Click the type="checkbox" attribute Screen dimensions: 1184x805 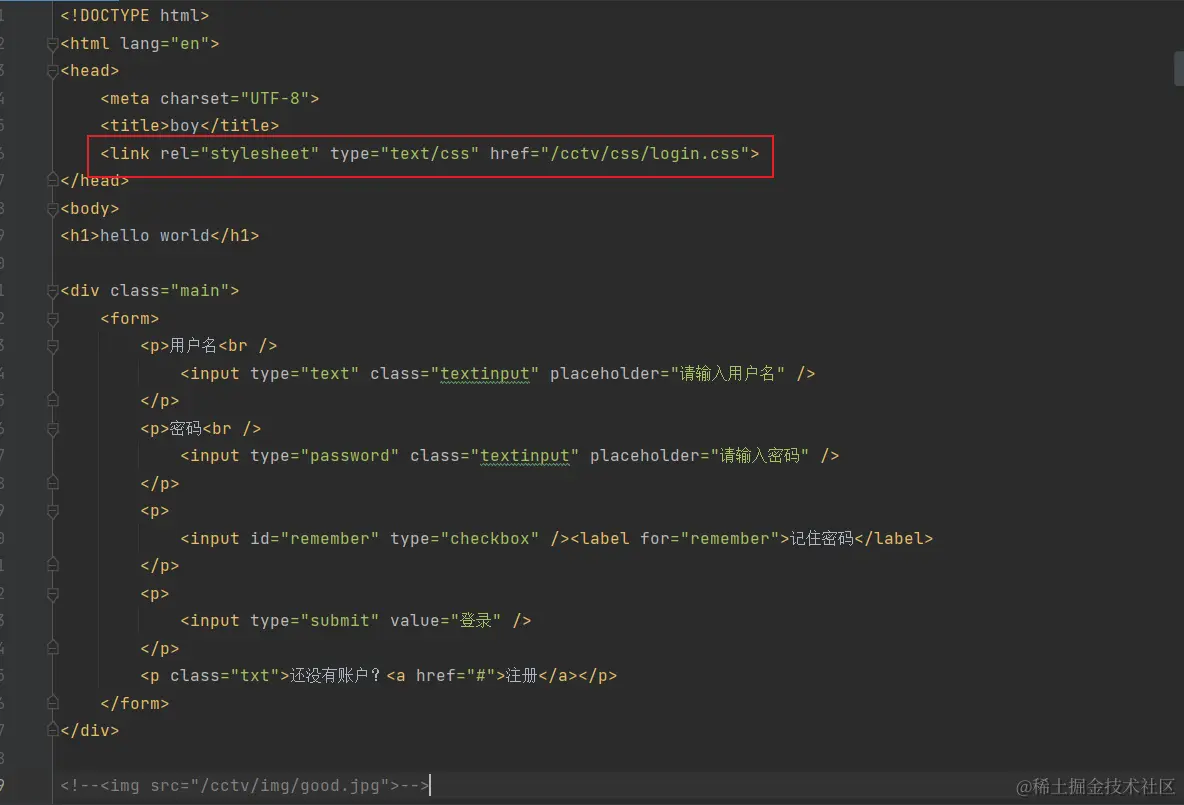pos(464,538)
